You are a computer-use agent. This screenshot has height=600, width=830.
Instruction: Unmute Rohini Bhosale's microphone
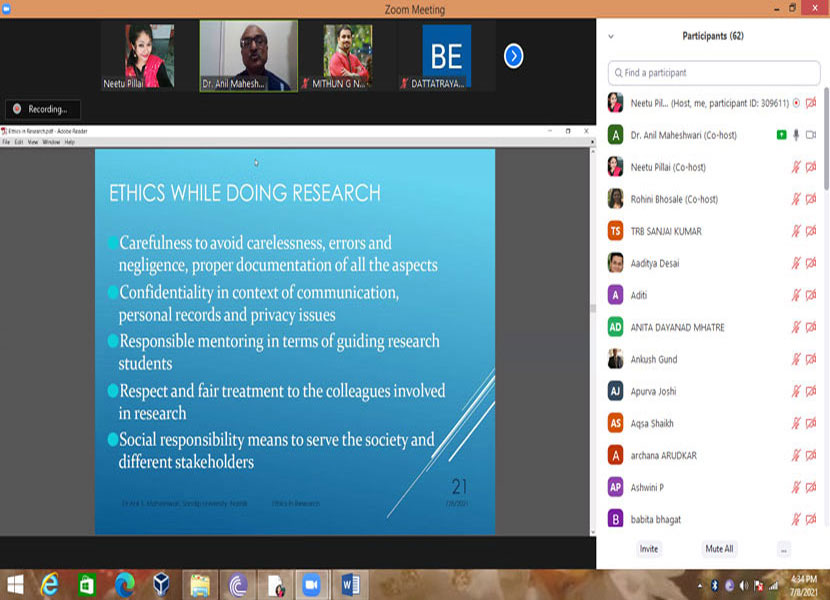[x=796, y=199]
